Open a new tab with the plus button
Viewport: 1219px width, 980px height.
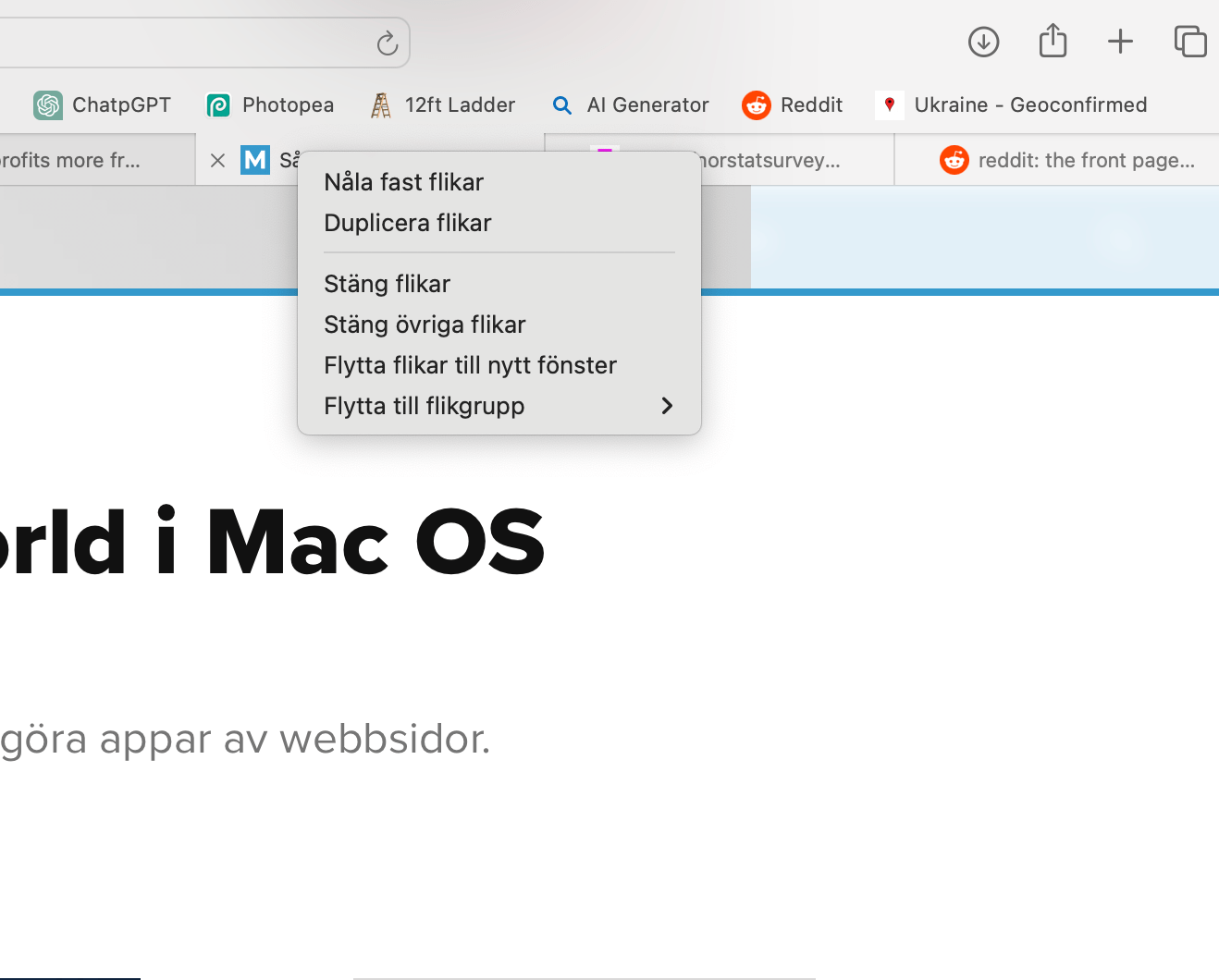[x=1120, y=42]
